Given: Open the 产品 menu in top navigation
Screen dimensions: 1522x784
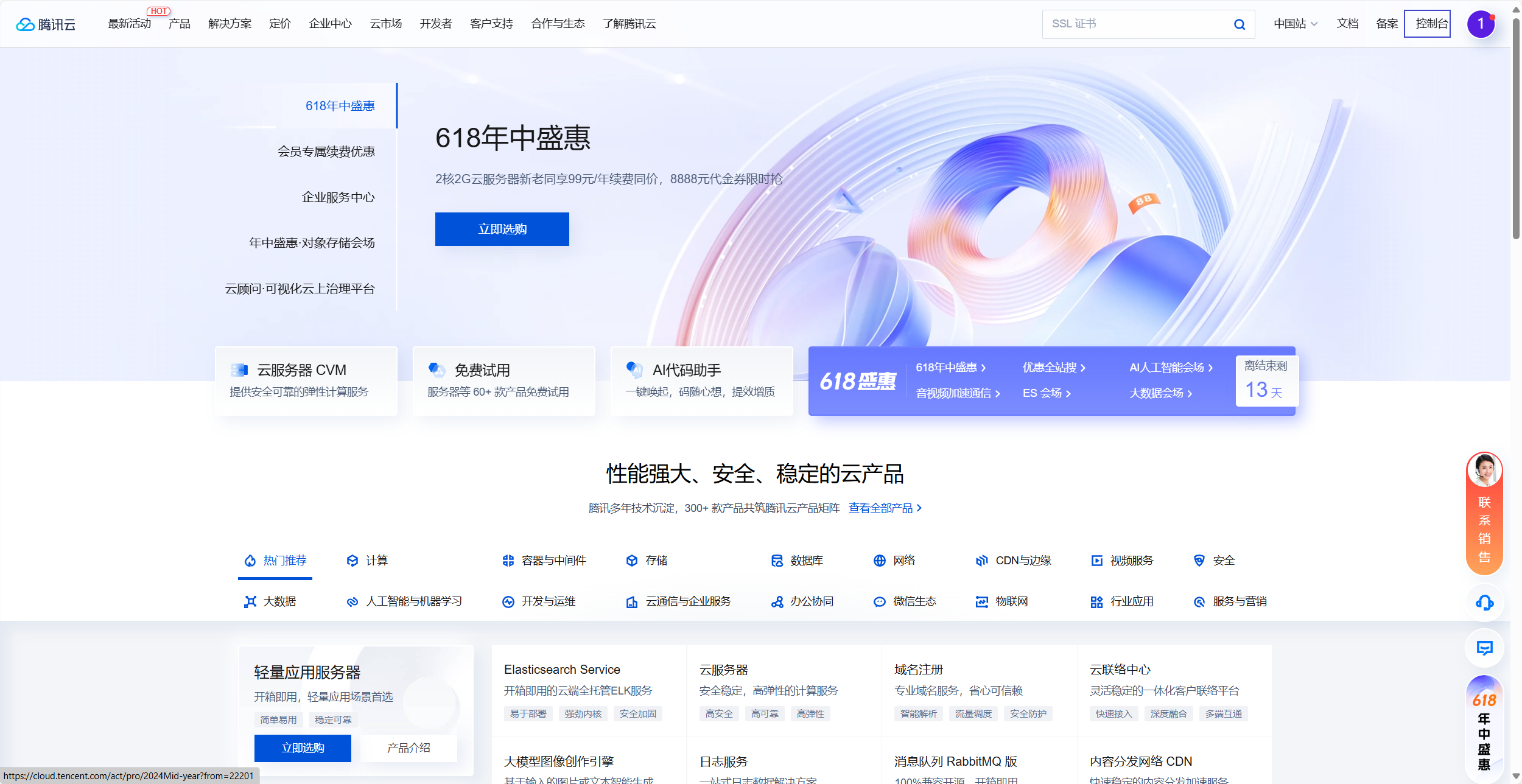Looking at the screenshot, I should click(x=180, y=24).
